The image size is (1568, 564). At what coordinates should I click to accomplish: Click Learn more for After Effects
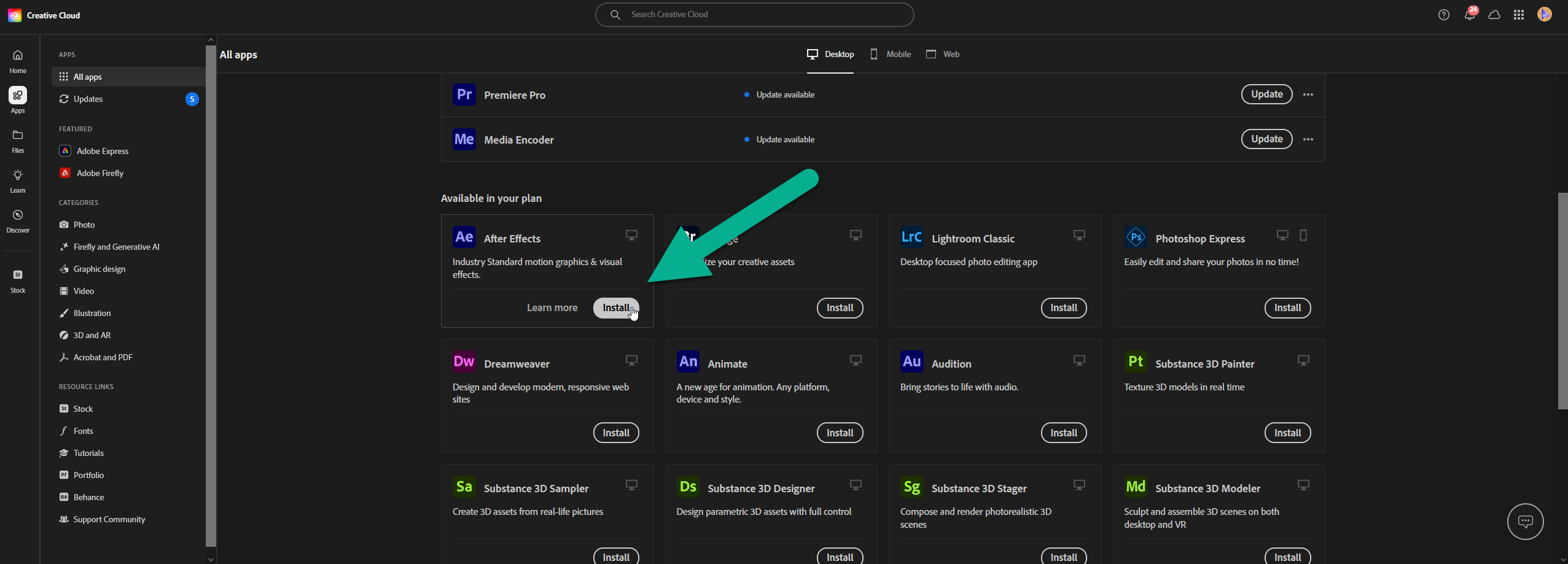552,308
